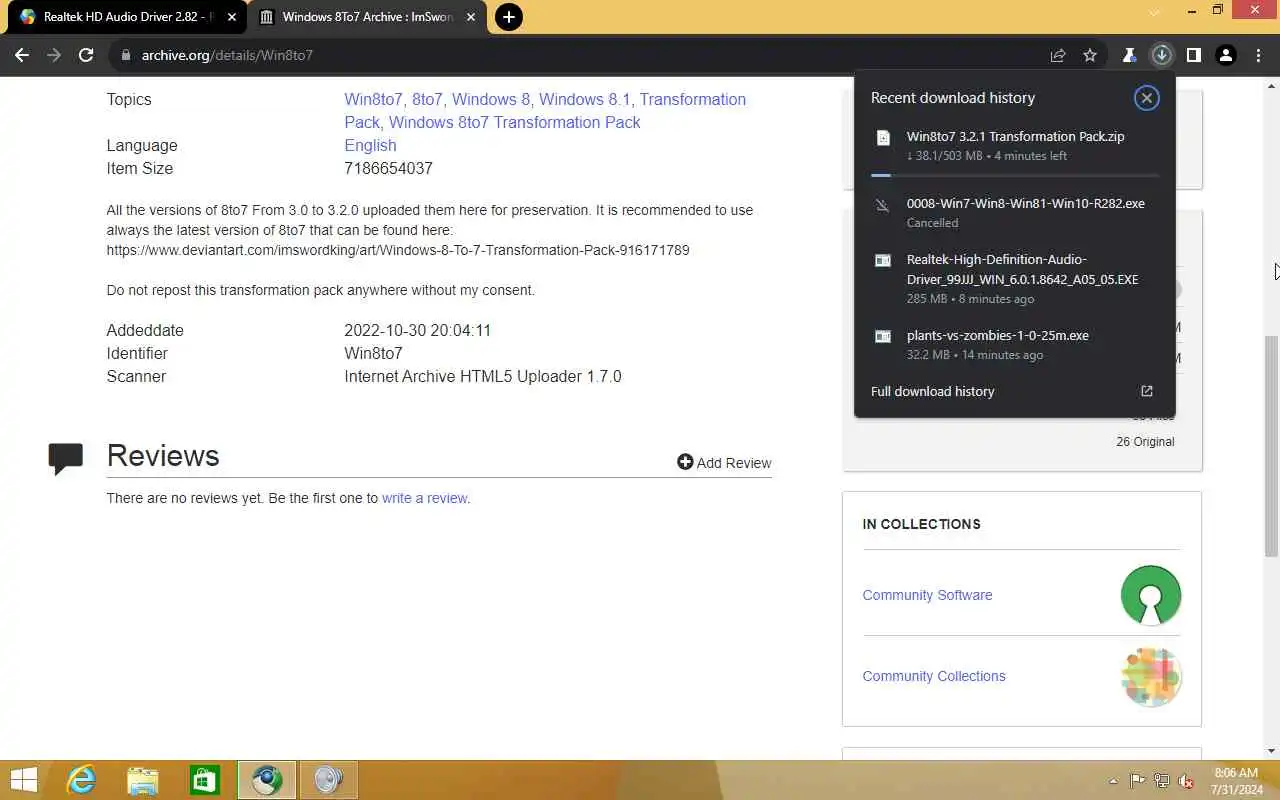Image resolution: width=1280 pixels, height=800 pixels.
Task: Open Community Collections link
Action: [x=934, y=676]
